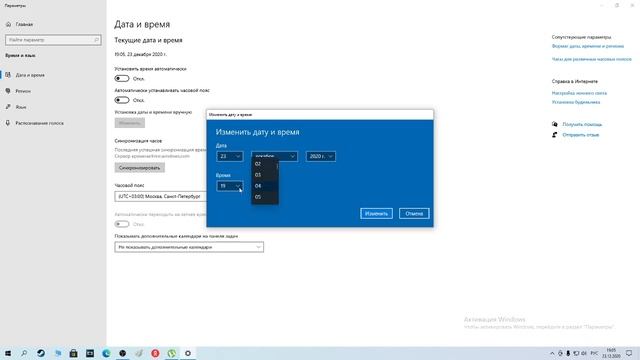Toggle the greyed-out daylight saving switch

[x=122, y=224]
